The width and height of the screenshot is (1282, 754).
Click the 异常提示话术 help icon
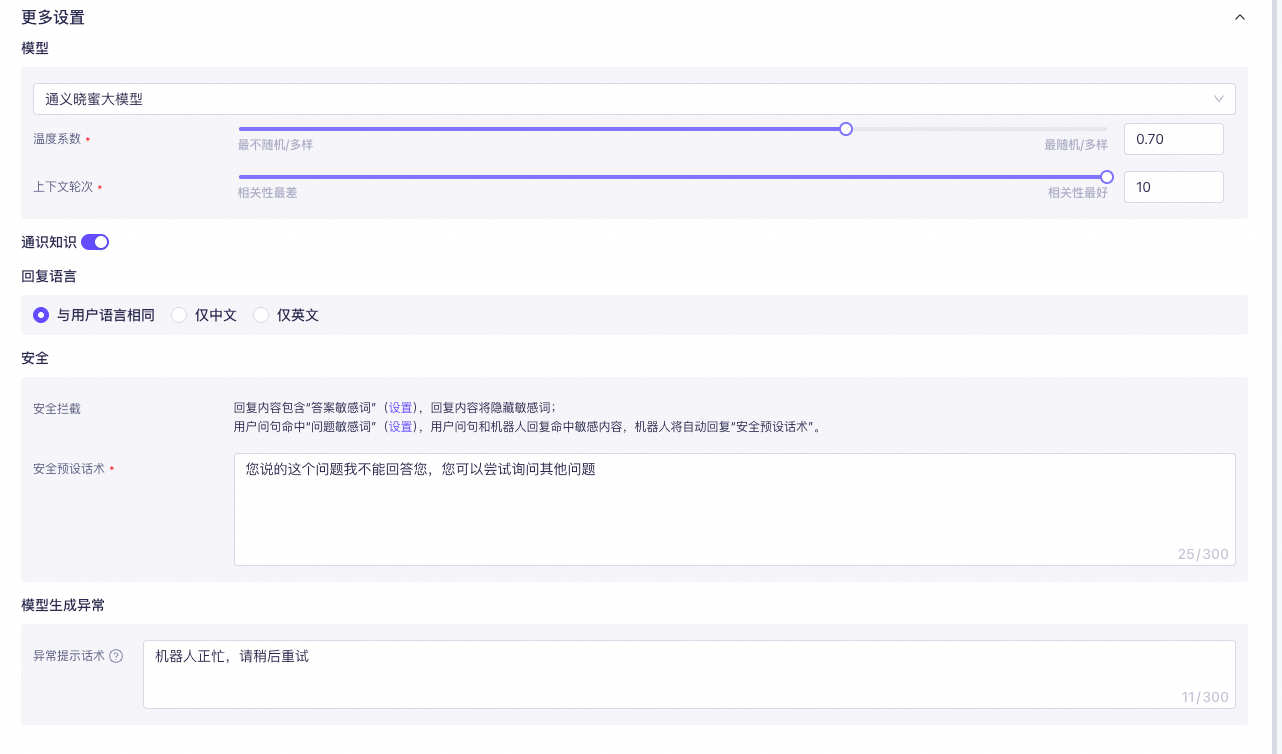[116, 656]
